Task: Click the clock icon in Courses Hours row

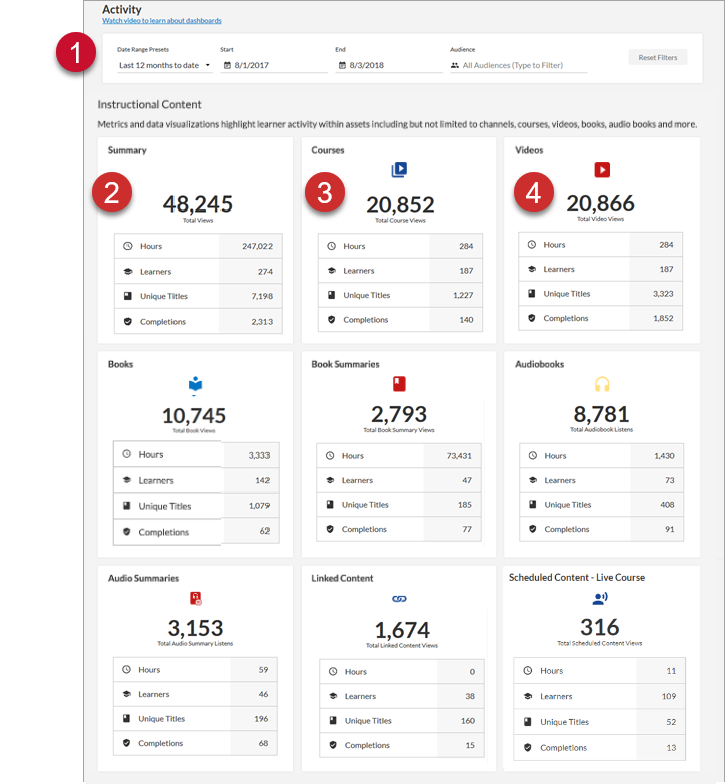Action: click(331, 246)
